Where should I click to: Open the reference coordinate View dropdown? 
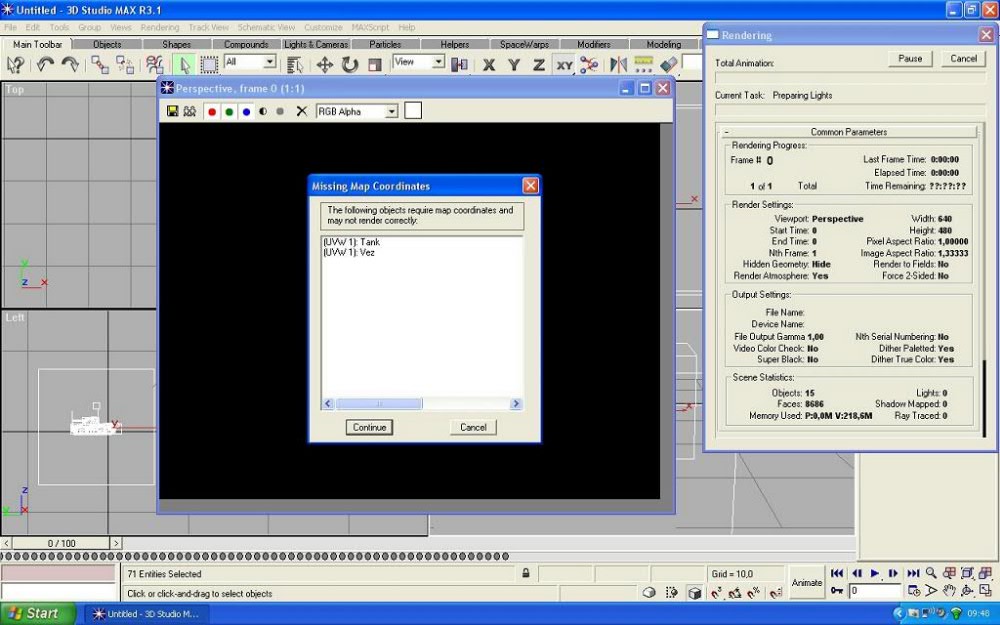pyautogui.click(x=418, y=62)
